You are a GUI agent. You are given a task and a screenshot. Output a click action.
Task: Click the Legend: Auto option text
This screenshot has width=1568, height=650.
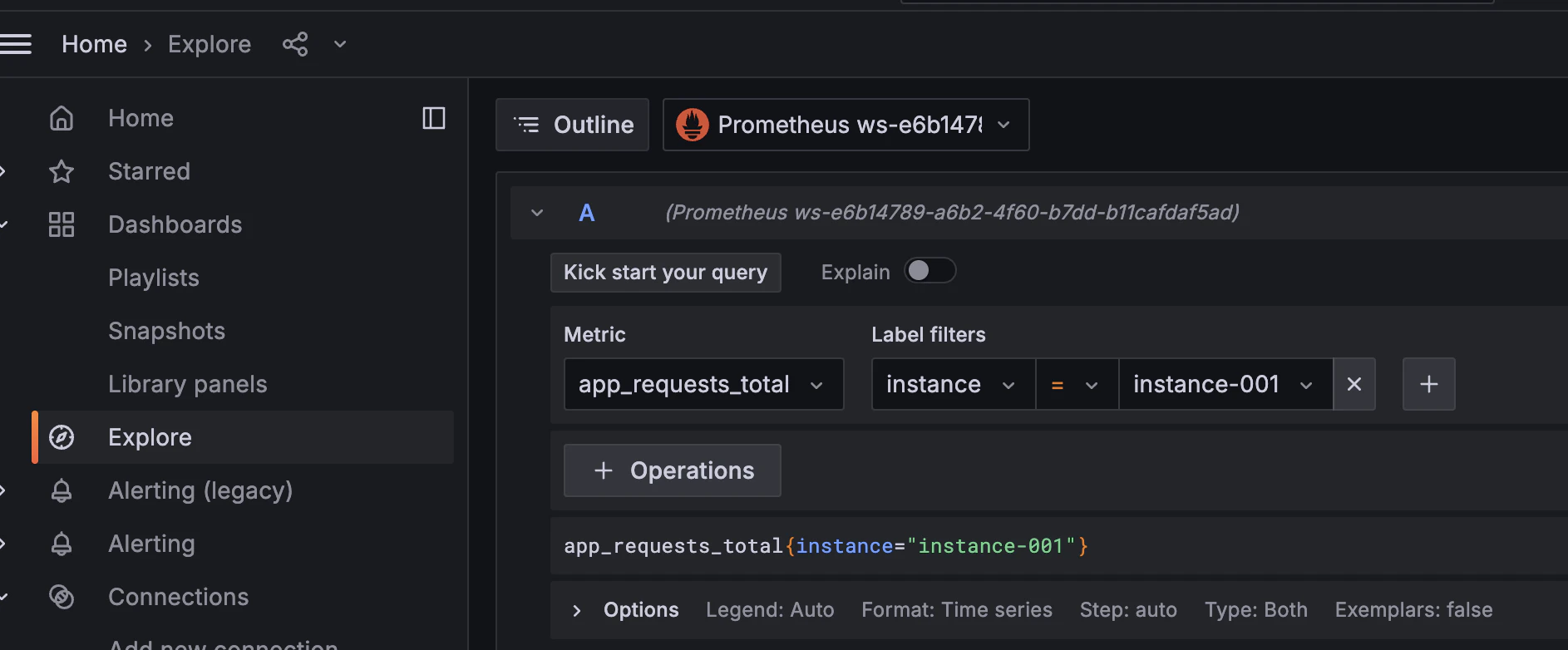click(770, 610)
